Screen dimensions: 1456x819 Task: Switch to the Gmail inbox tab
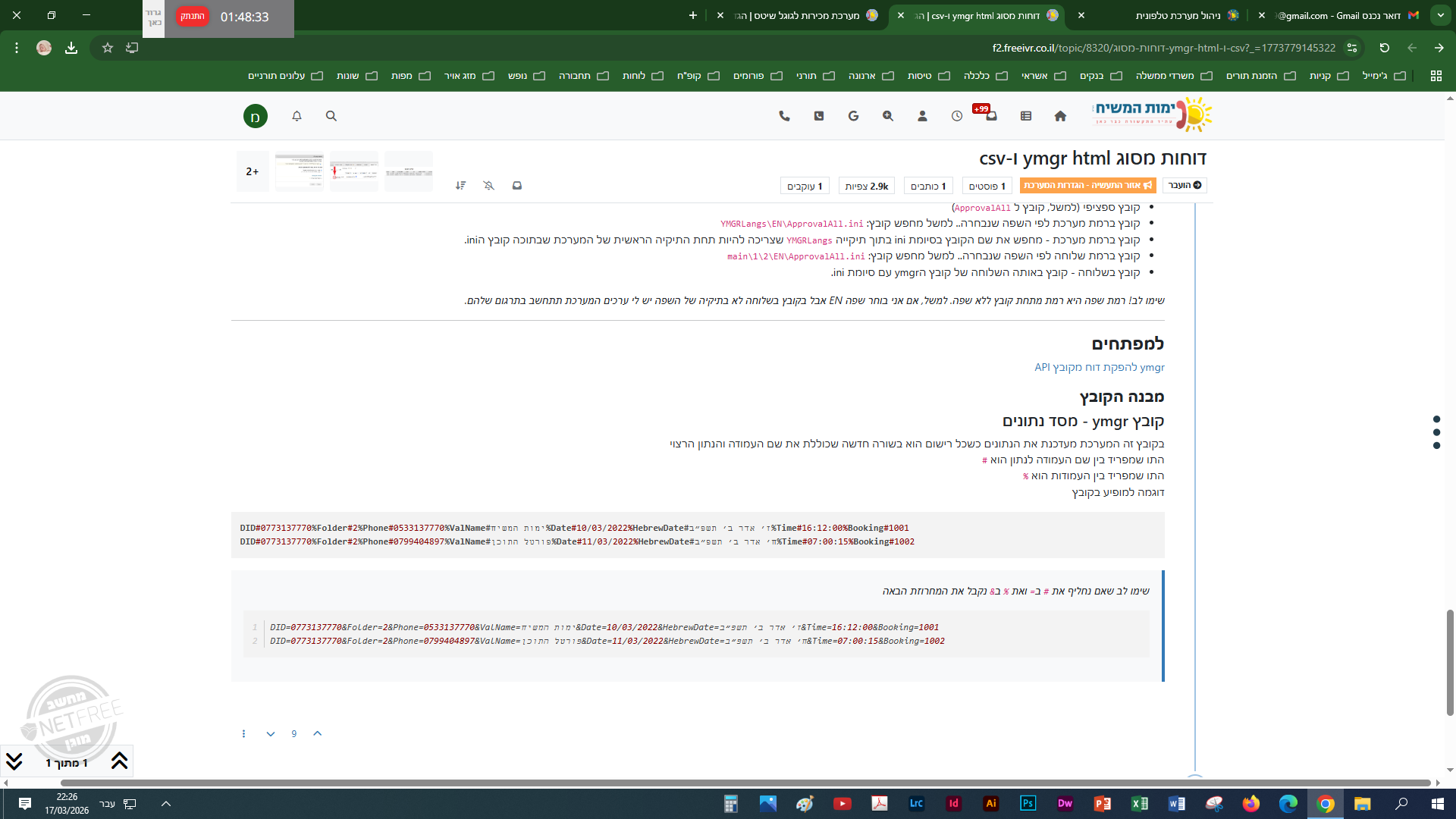click(1342, 15)
